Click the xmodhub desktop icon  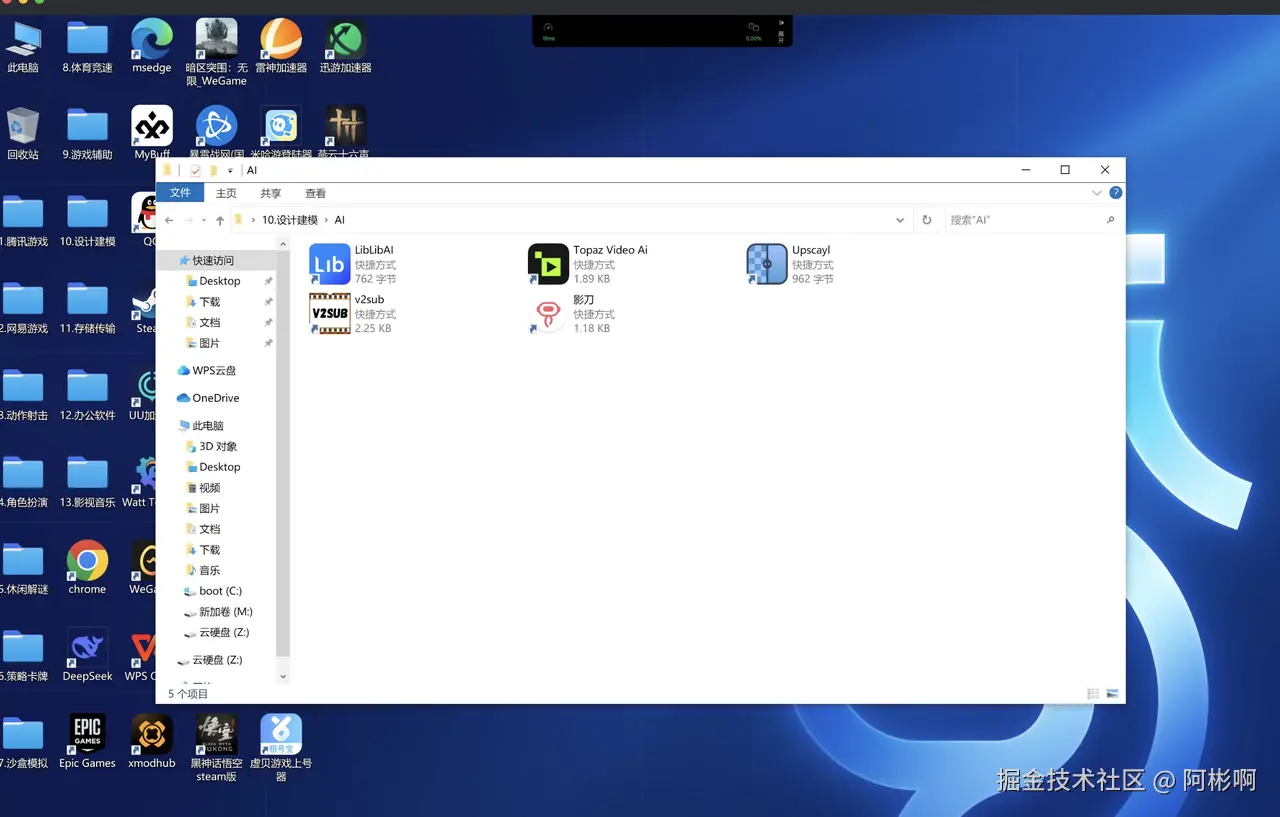click(x=152, y=741)
